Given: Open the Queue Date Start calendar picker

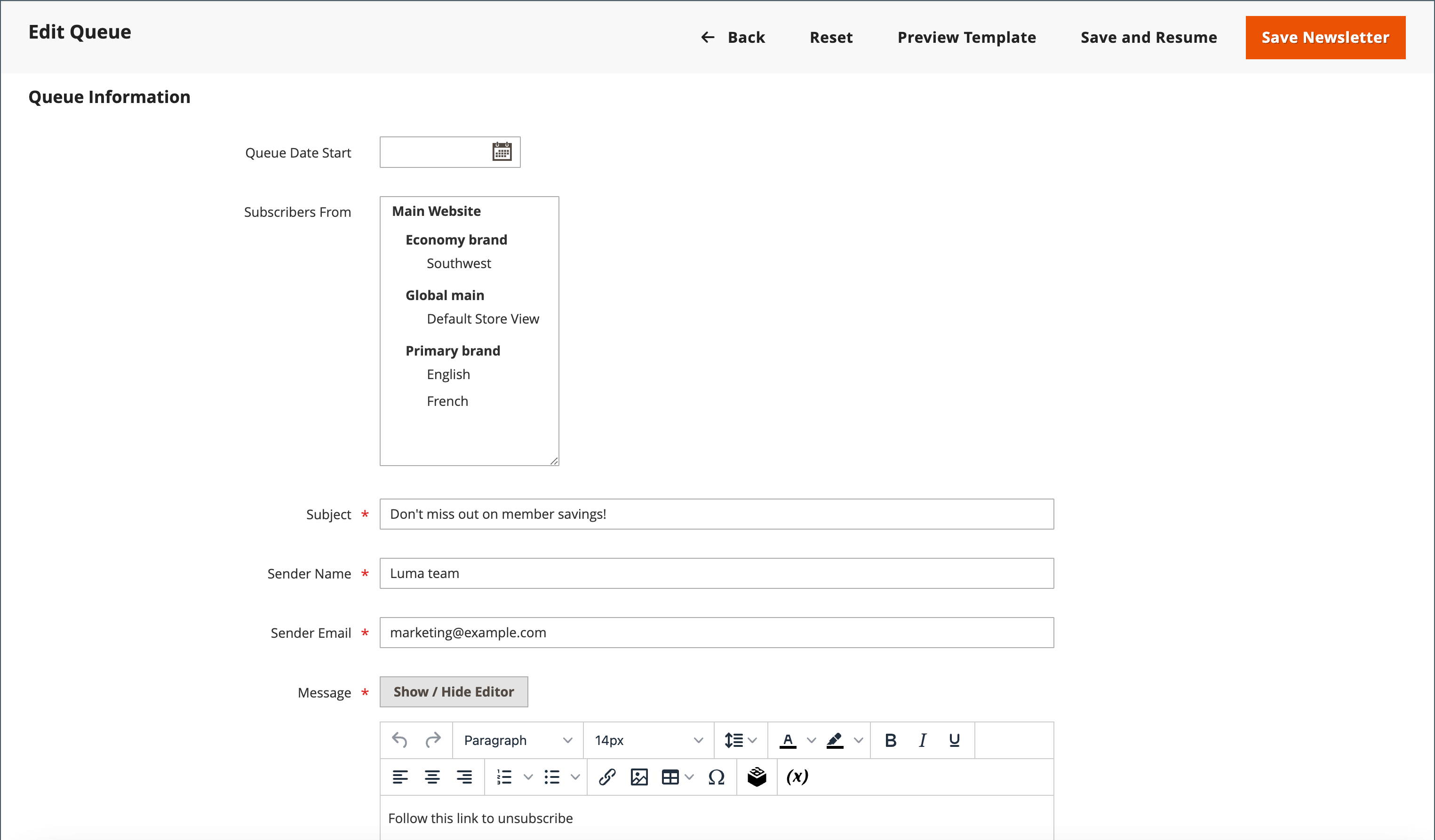Looking at the screenshot, I should tap(502, 152).
